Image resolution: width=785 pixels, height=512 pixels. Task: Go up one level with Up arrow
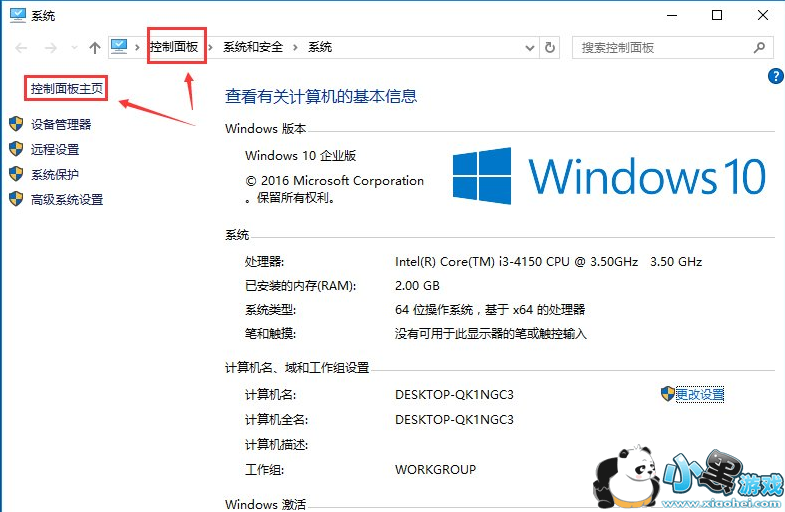[x=95, y=48]
